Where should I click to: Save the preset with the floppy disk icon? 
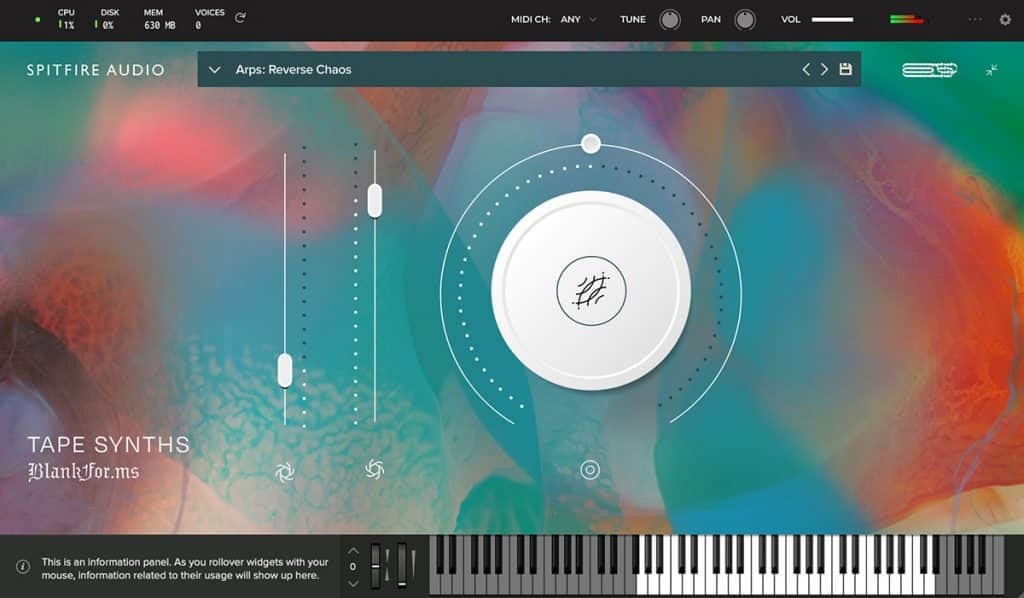point(845,69)
